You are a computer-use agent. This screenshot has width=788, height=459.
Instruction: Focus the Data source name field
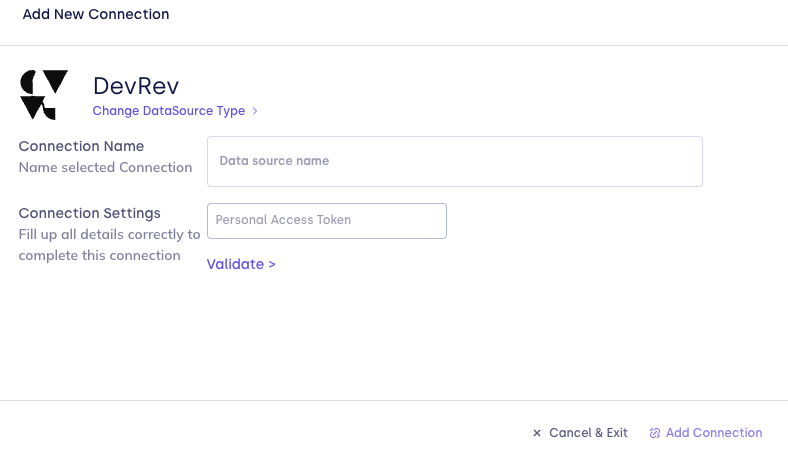(x=455, y=161)
